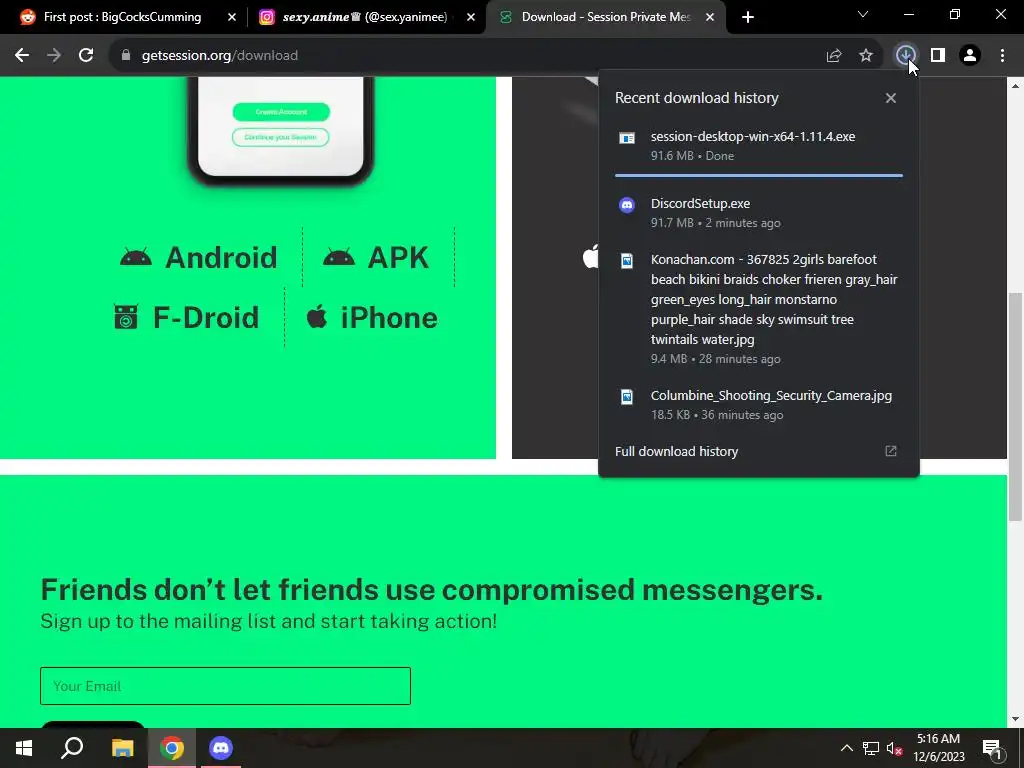
Task: Click the scrollbar down arrow
Action: point(1016,720)
